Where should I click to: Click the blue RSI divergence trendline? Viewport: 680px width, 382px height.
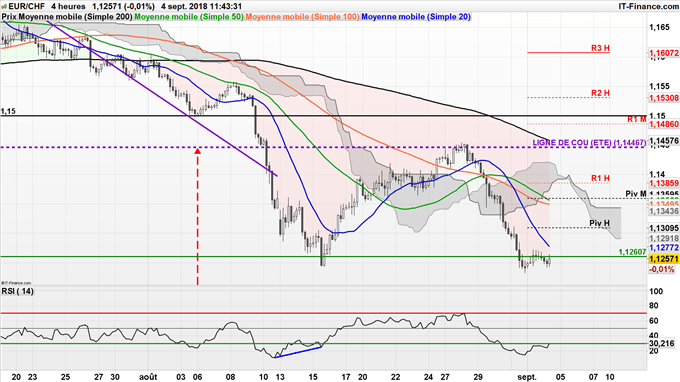pyautogui.click(x=298, y=352)
